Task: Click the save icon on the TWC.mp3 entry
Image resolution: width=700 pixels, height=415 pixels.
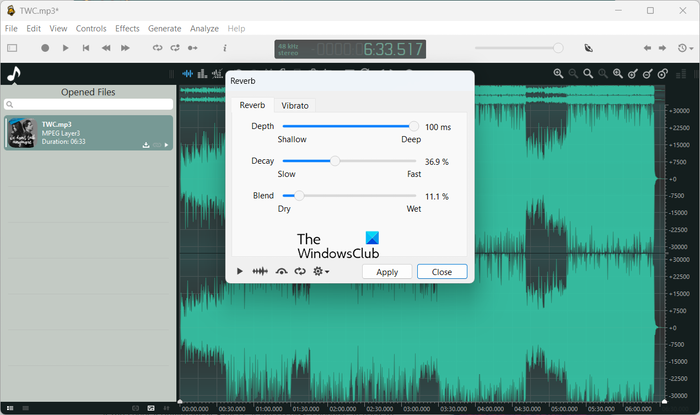Action: [x=146, y=145]
